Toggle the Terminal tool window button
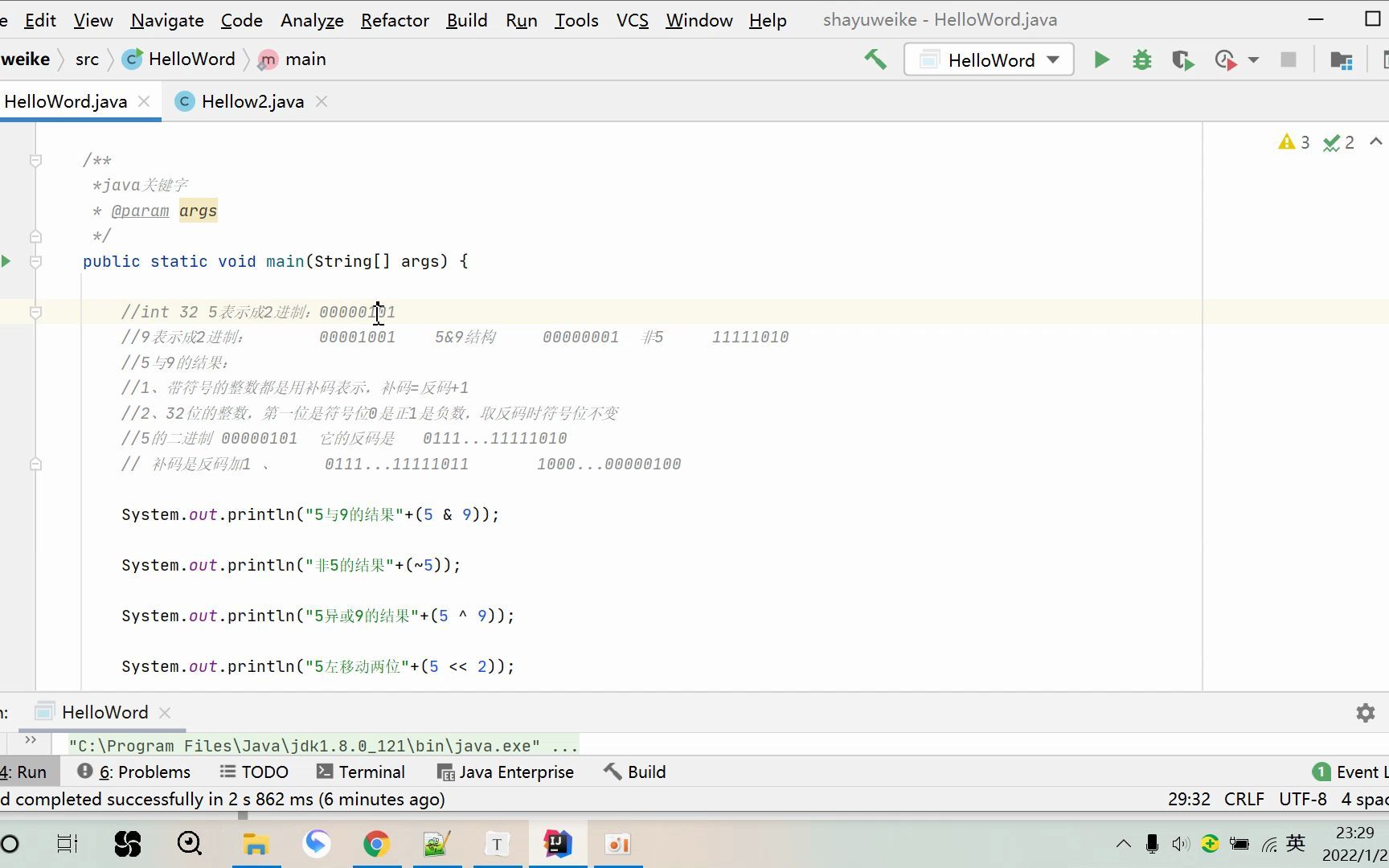The width and height of the screenshot is (1389, 868). tap(361, 772)
